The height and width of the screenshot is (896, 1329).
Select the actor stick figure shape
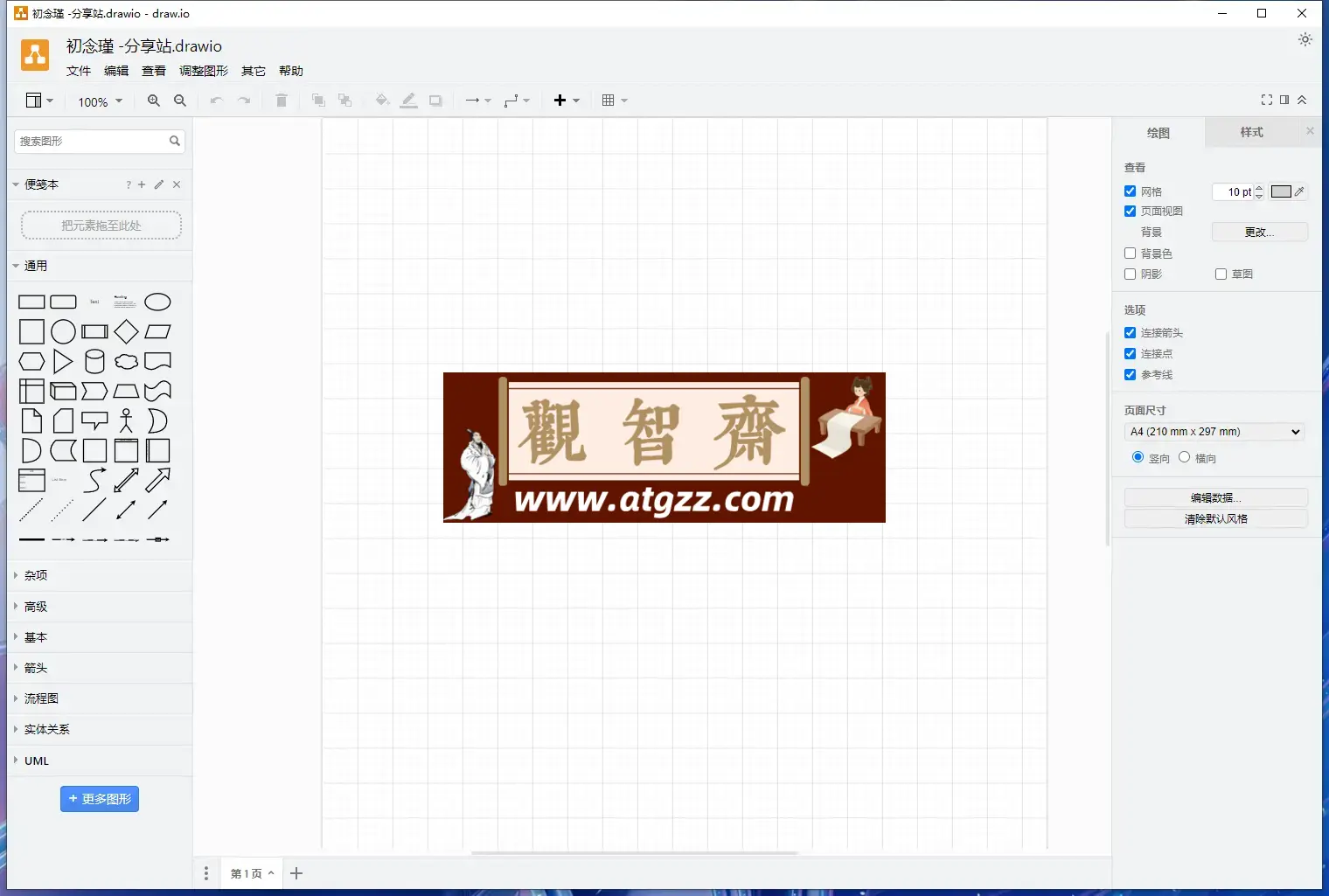(x=126, y=420)
